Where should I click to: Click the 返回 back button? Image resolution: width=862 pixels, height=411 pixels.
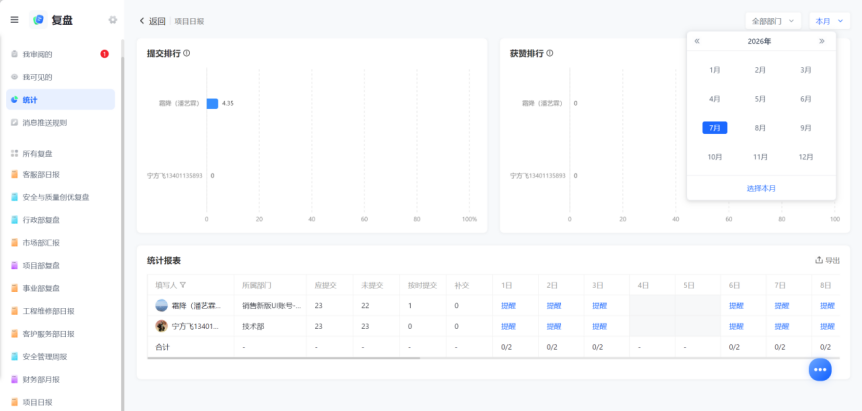coord(152,21)
